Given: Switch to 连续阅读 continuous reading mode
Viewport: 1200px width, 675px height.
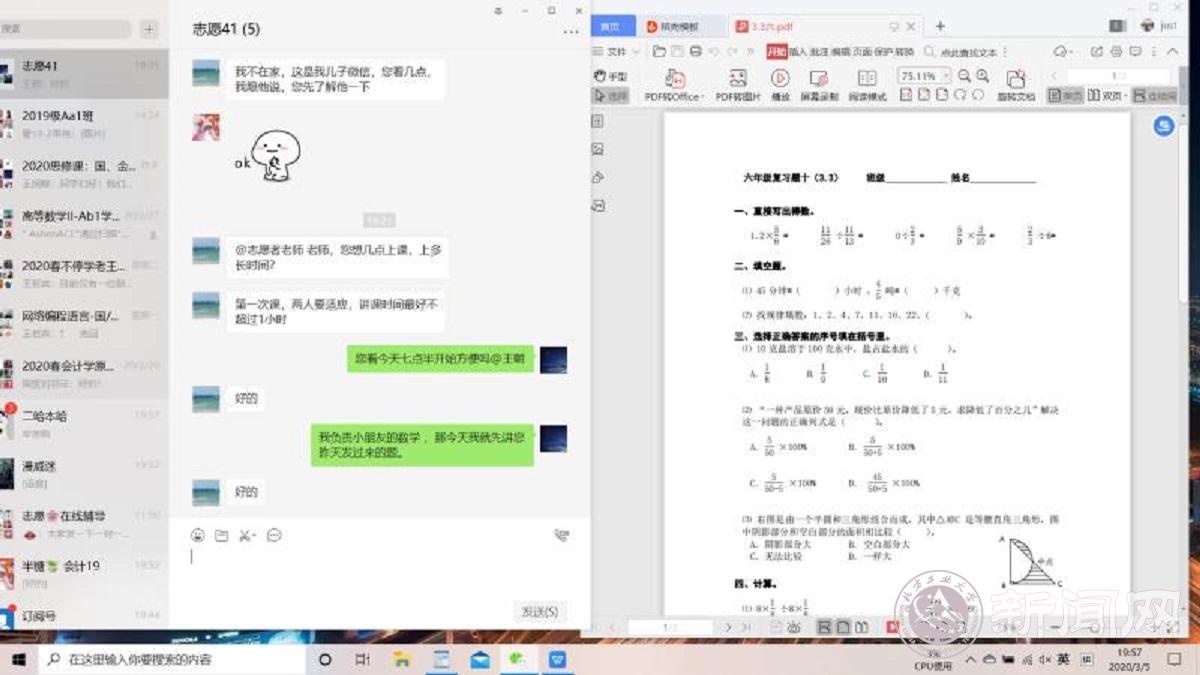Looking at the screenshot, I should (x=1155, y=95).
